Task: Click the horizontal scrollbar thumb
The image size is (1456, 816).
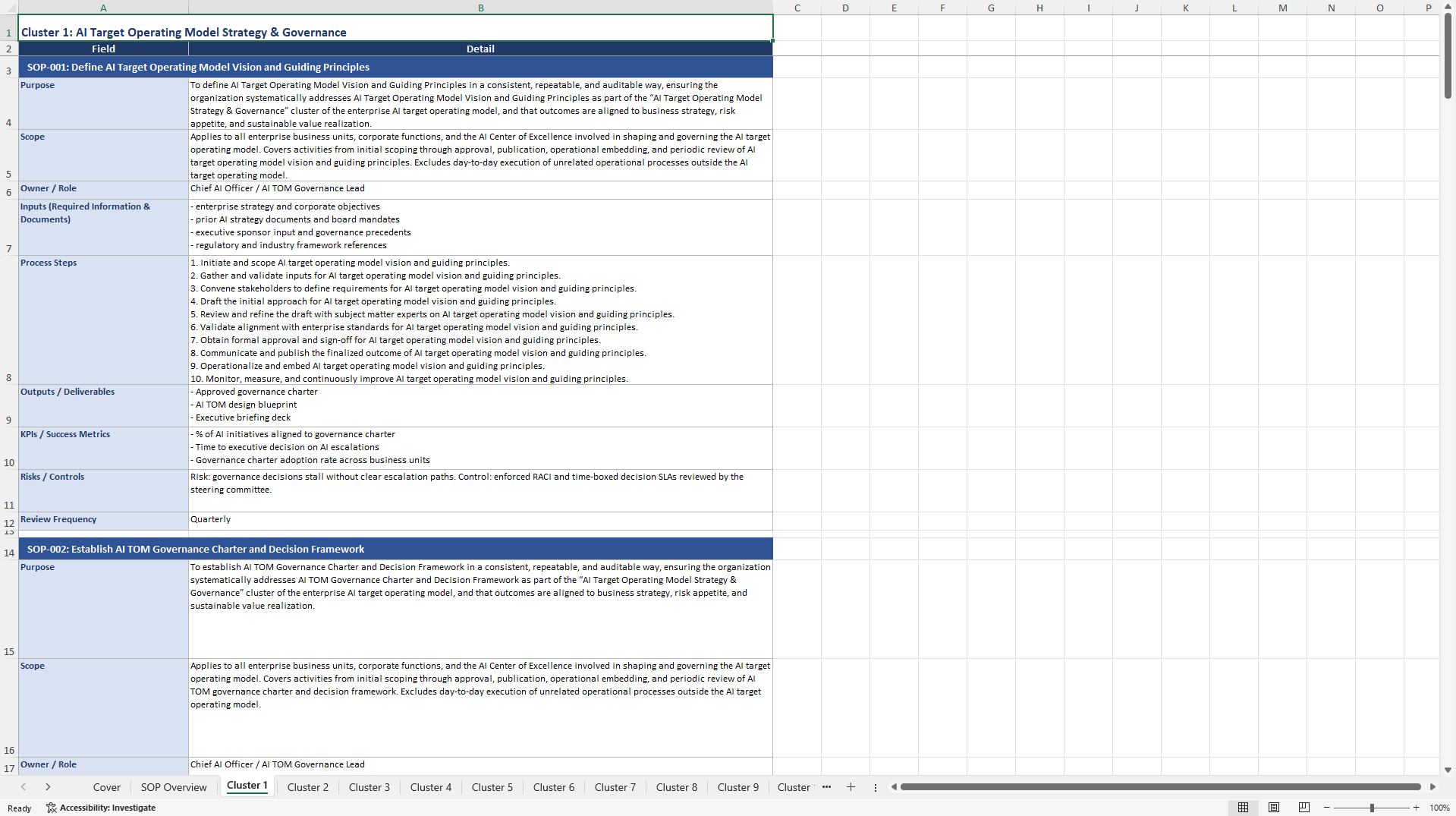Action: (x=1160, y=787)
